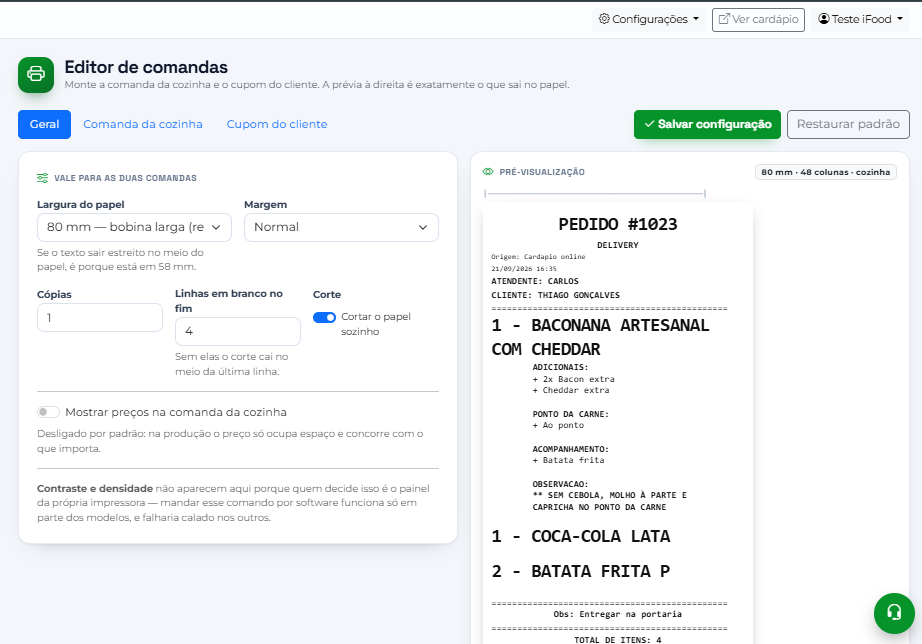
Task: Open the Largura do papel dropdown
Action: [x=134, y=227]
